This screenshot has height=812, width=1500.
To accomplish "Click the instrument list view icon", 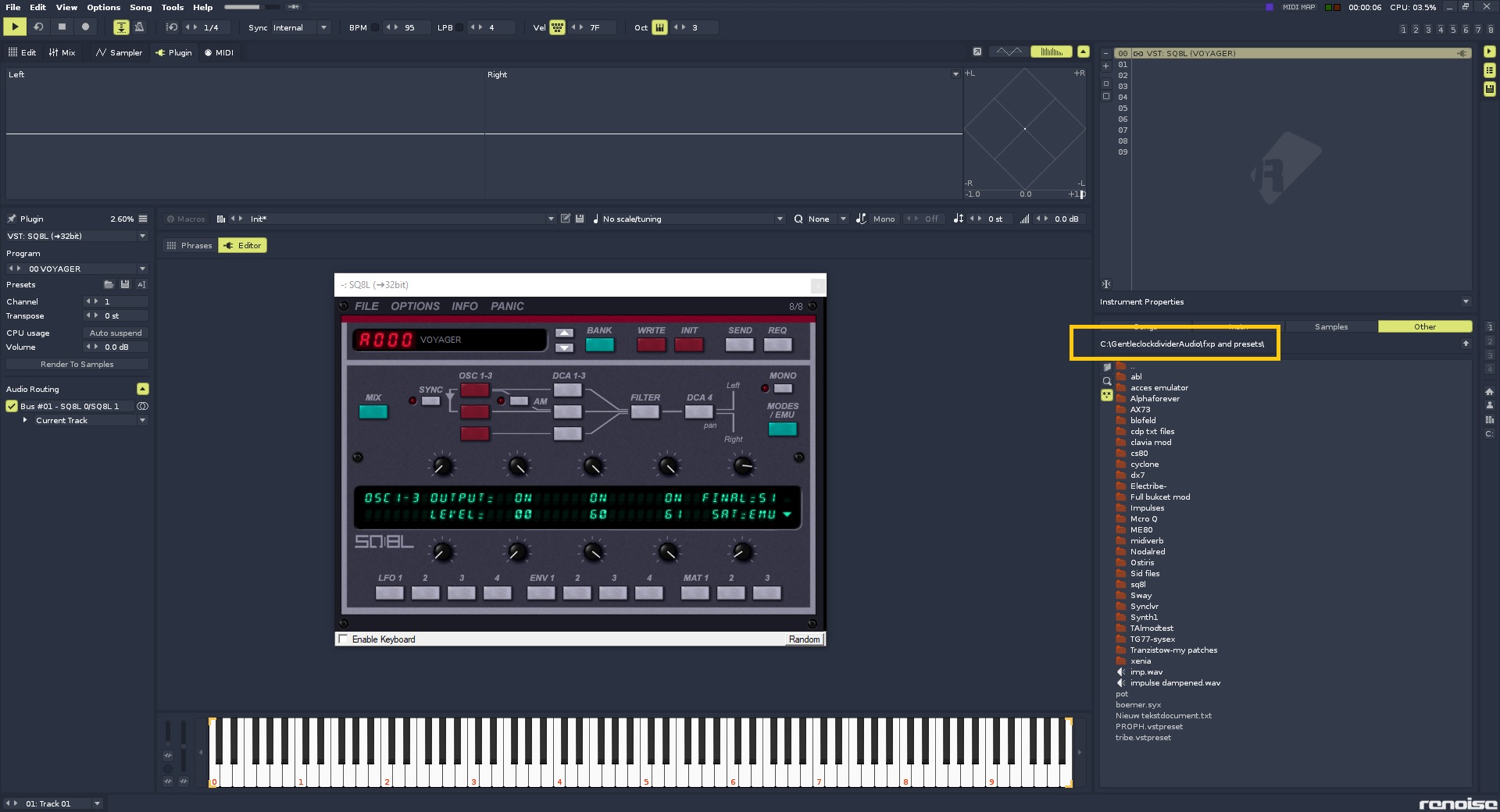I will [x=1489, y=70].
